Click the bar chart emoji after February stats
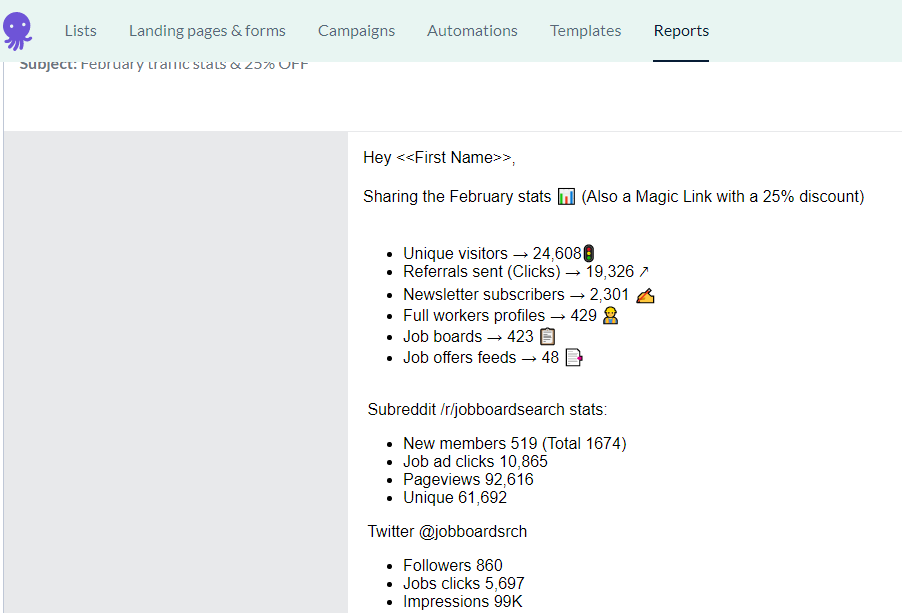Viewport: 902px width, 613px height. coord(566,197)
